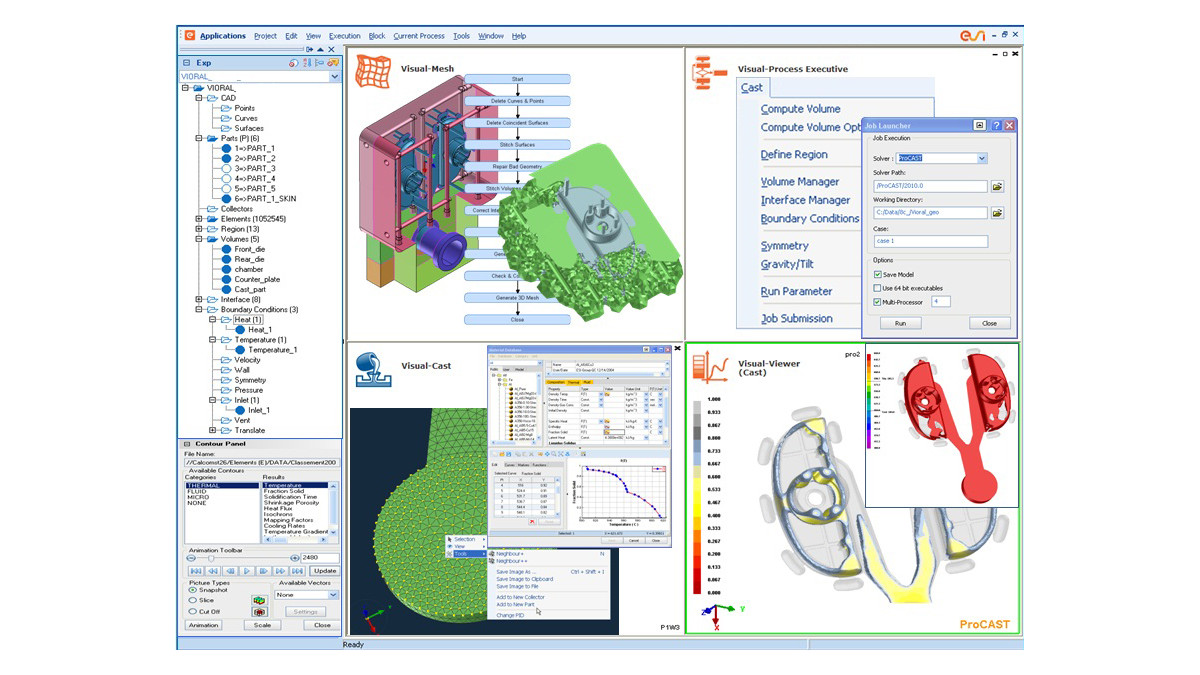1200x675 pixels.
Task: Click the plus icon right of animation slider
Action: tap(294, 558)
